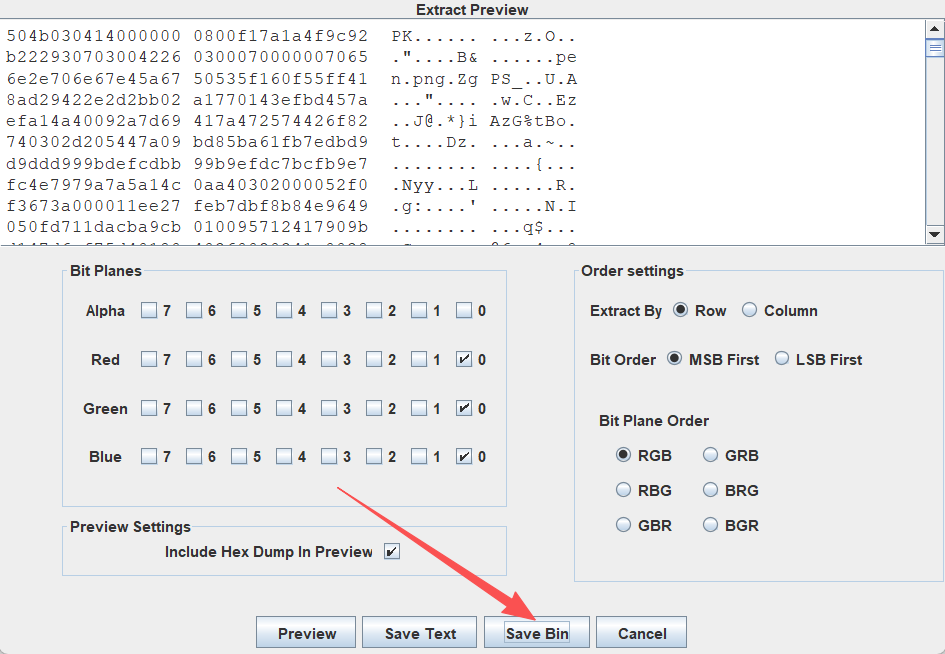Click the Save Bin button
945x654 pixels.
point(537,633)
